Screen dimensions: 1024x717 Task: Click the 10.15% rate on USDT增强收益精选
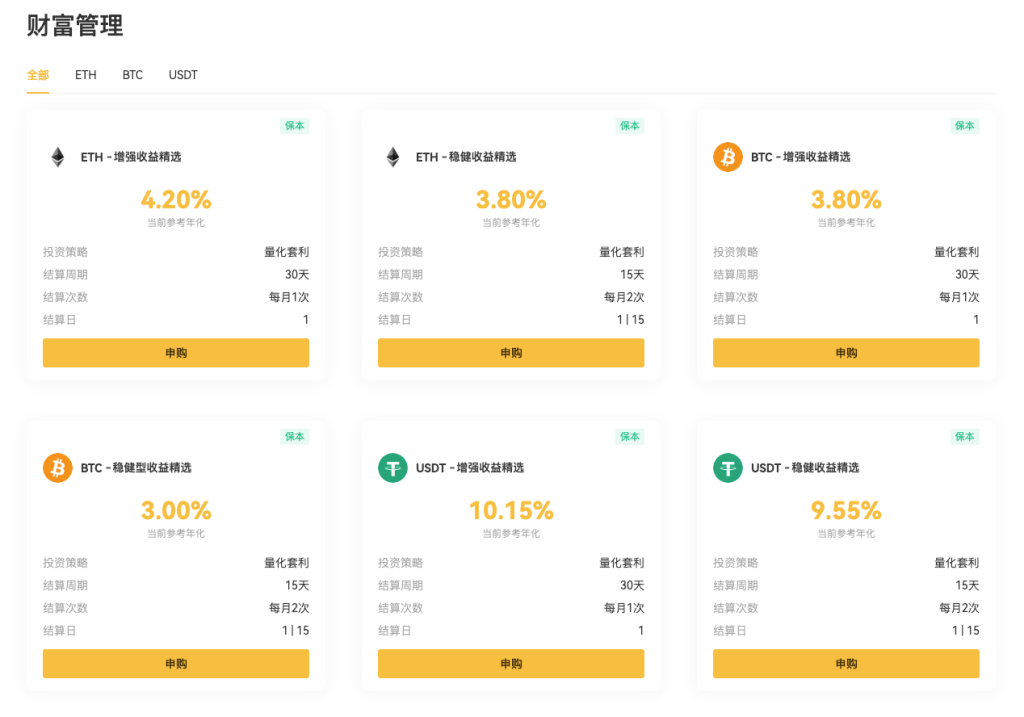(x=511, y=510)
